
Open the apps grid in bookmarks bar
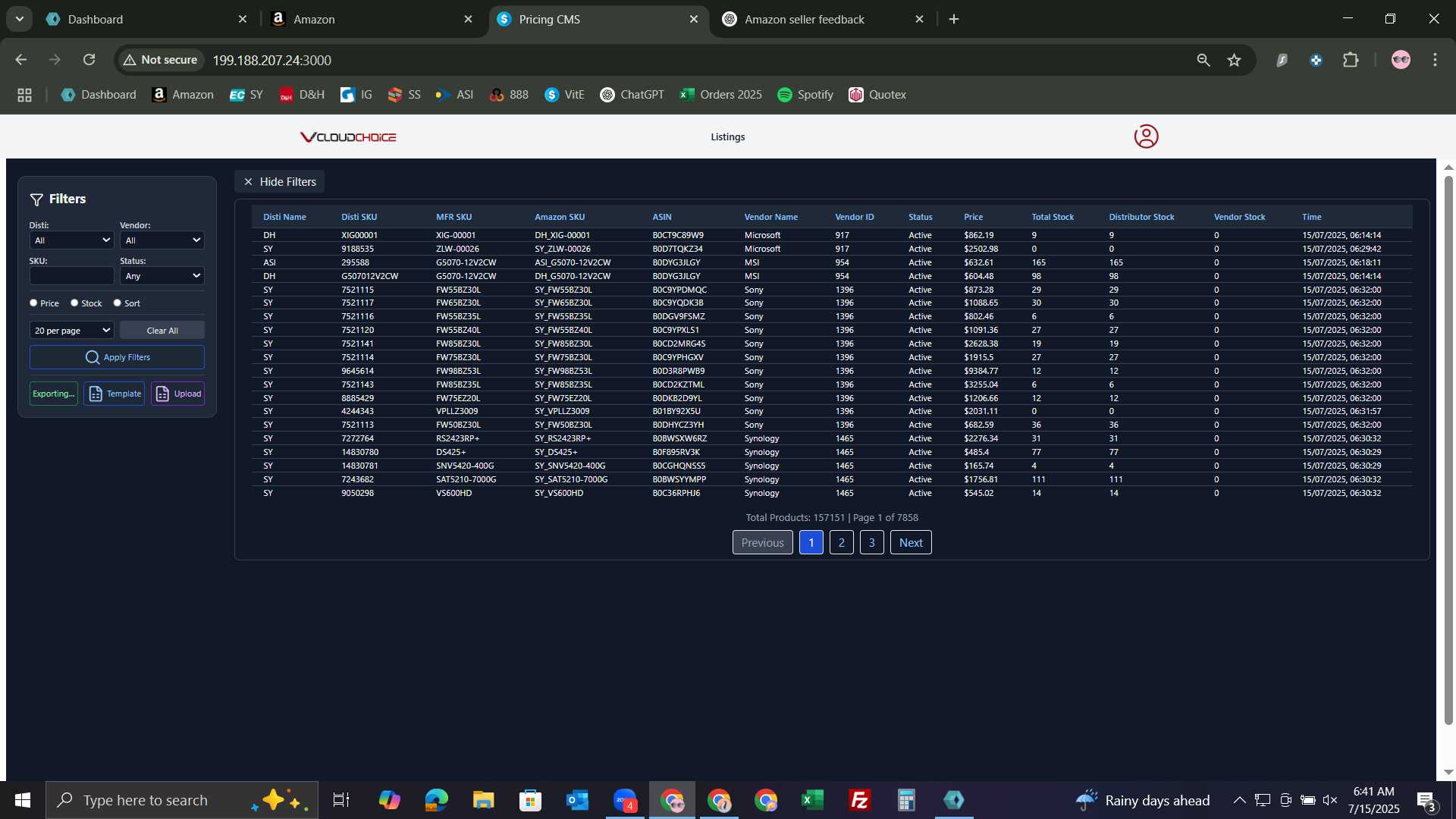pyautogui.click(x=24, y=95)
